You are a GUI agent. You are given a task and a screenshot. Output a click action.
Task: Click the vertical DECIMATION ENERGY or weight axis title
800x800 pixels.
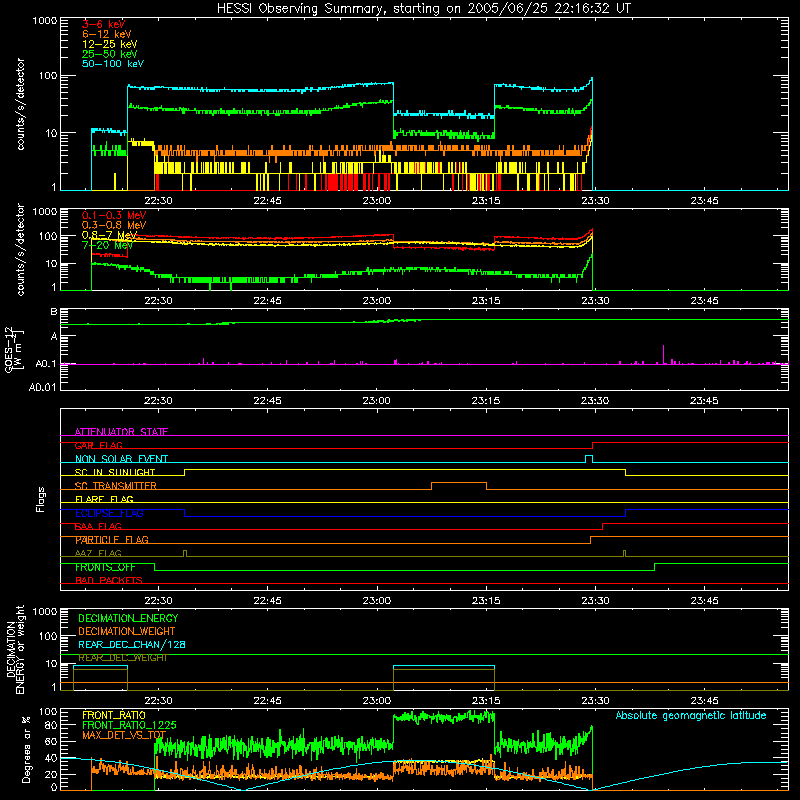coord(15,649)
